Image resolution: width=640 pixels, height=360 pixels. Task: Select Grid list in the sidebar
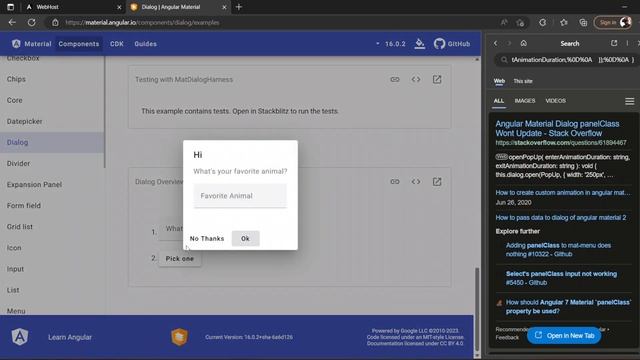[x=52, y=227]
